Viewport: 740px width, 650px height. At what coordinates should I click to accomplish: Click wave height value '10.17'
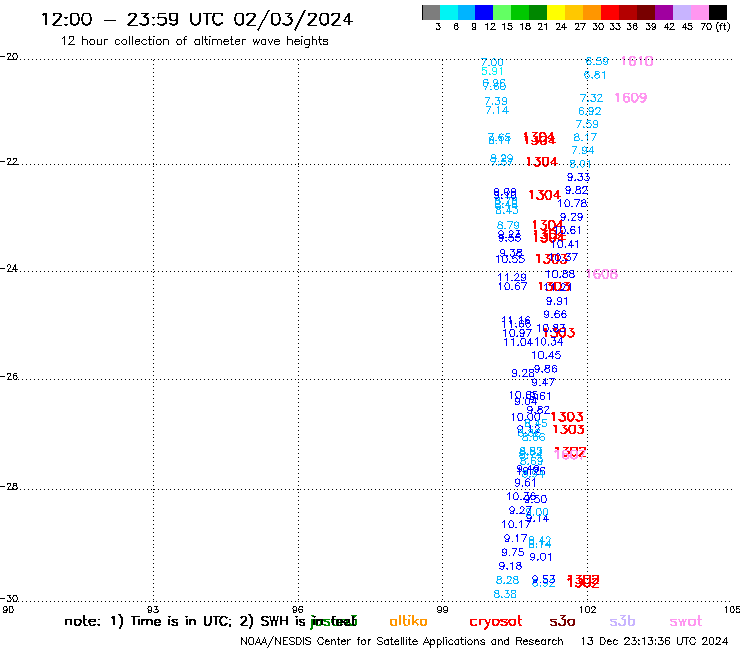(x=516, y=524)
